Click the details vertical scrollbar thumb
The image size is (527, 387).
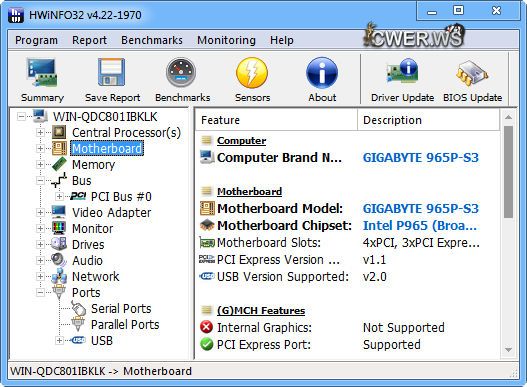click(x=508, y=172)
